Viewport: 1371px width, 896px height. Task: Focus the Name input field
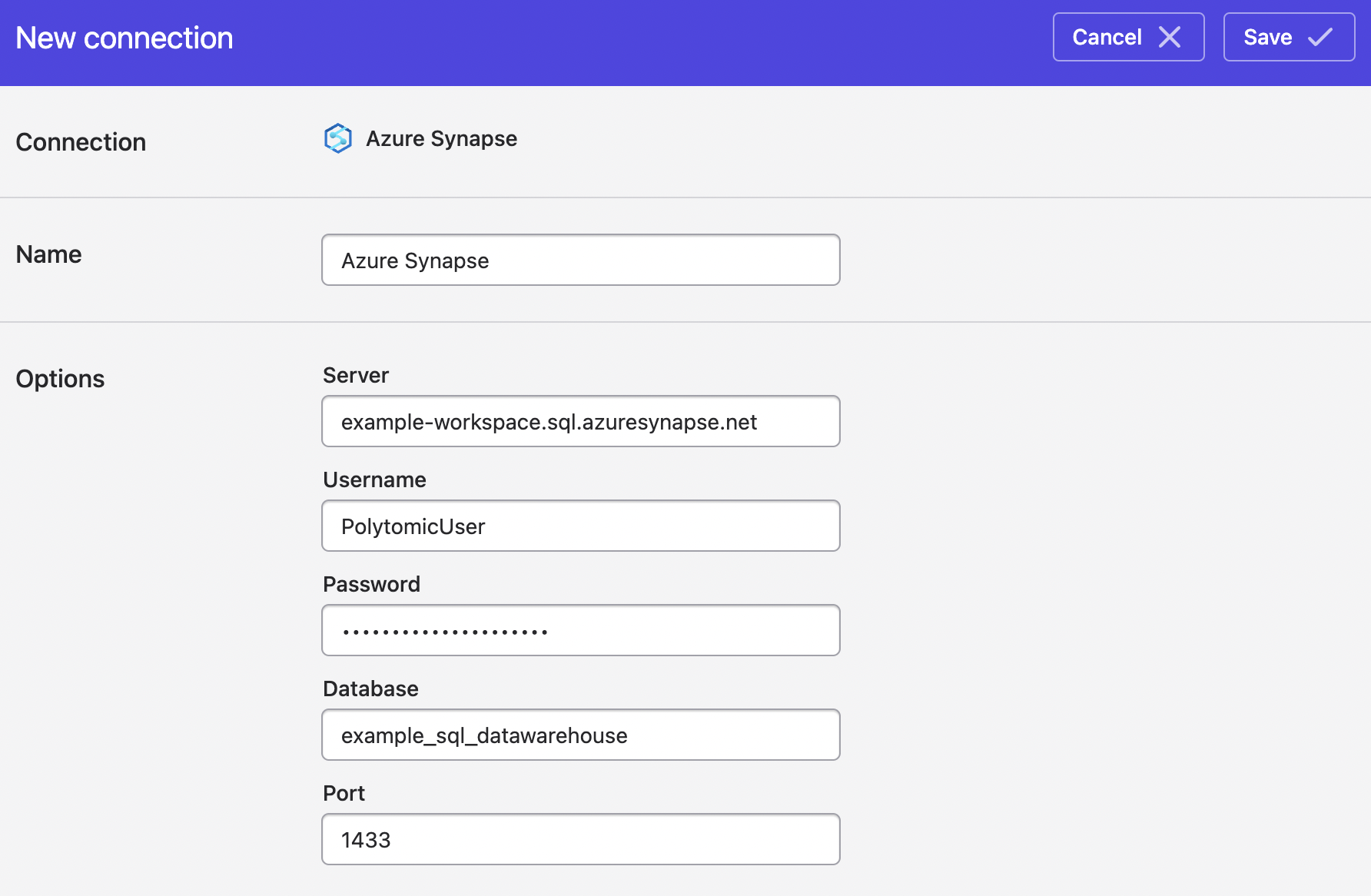pyautogui.click(x=581, y=260)
